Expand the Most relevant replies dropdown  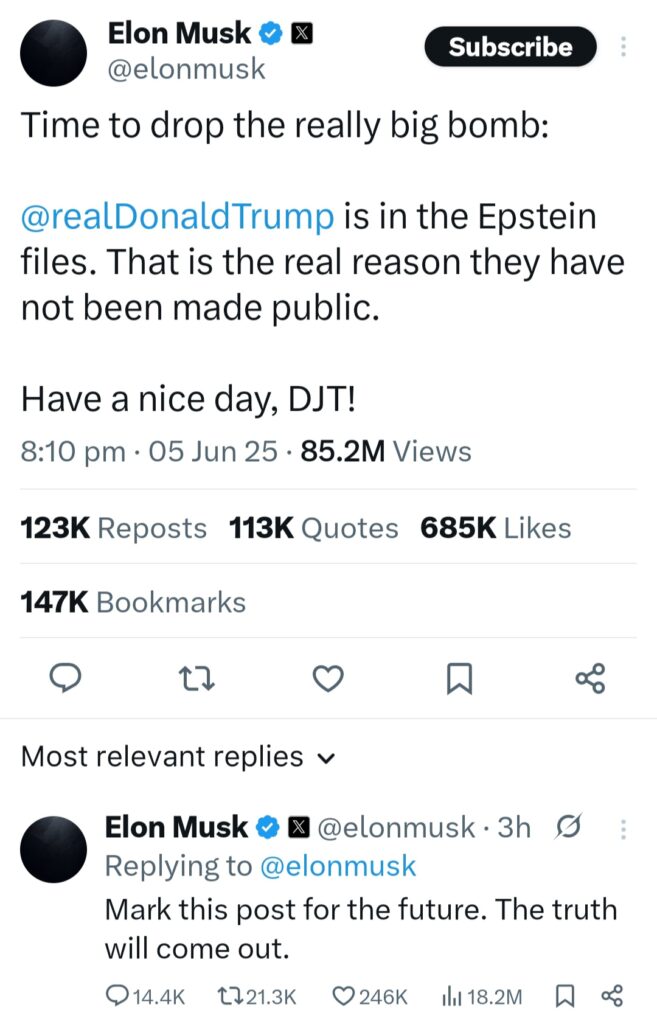pyautogui.click(x=178, y=757)
